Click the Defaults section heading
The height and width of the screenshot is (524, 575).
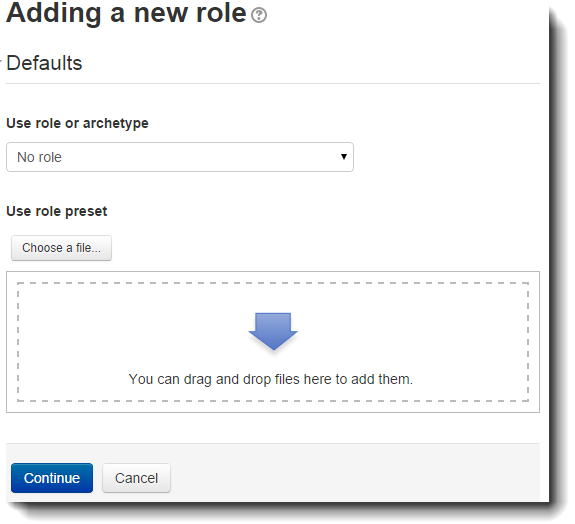point(44,63)
